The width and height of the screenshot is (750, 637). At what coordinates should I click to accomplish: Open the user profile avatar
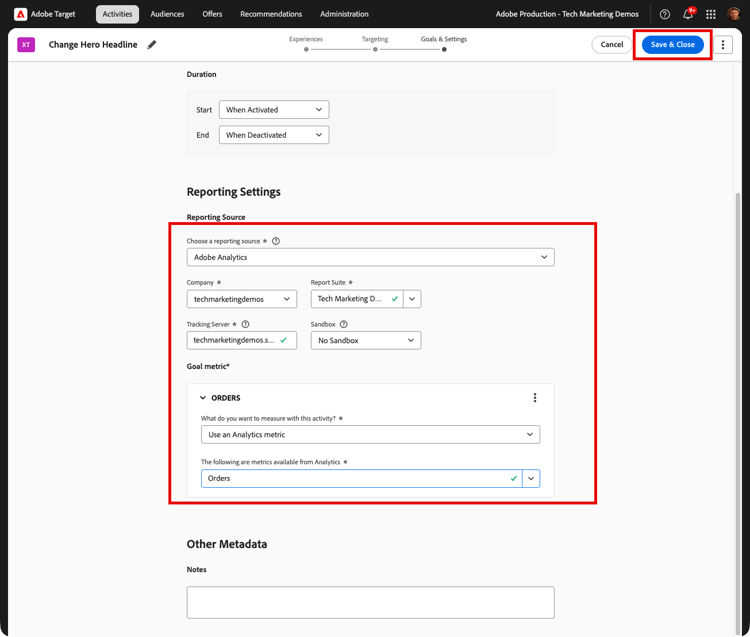734,14
